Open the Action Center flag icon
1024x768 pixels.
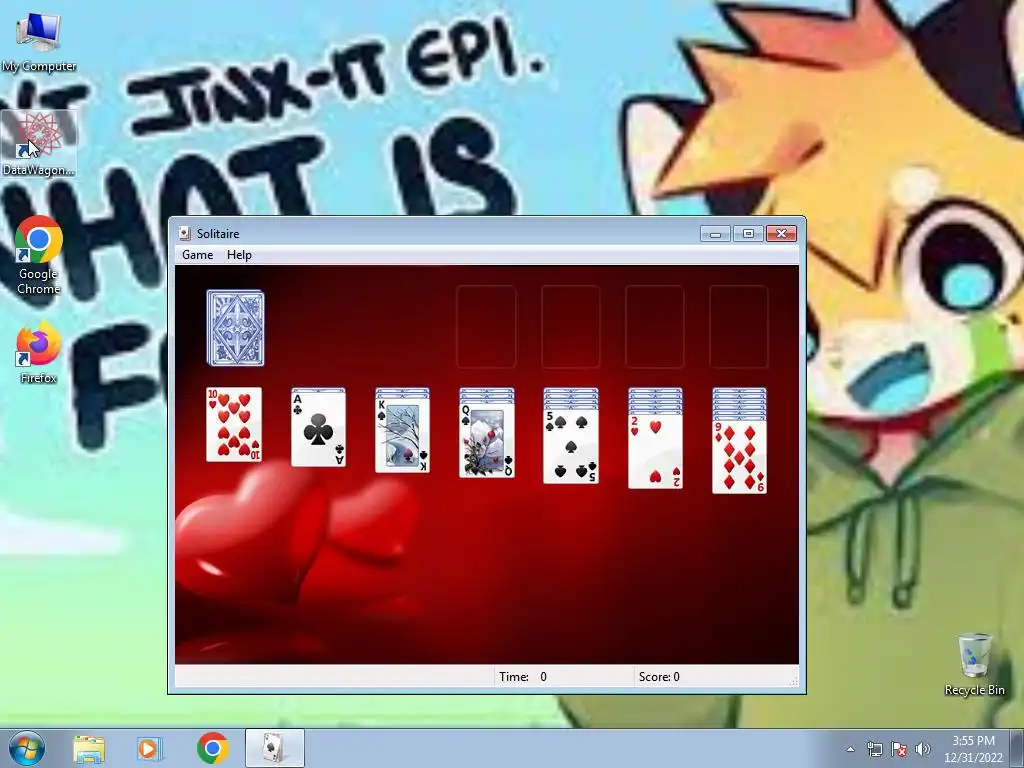pos(899,749)
